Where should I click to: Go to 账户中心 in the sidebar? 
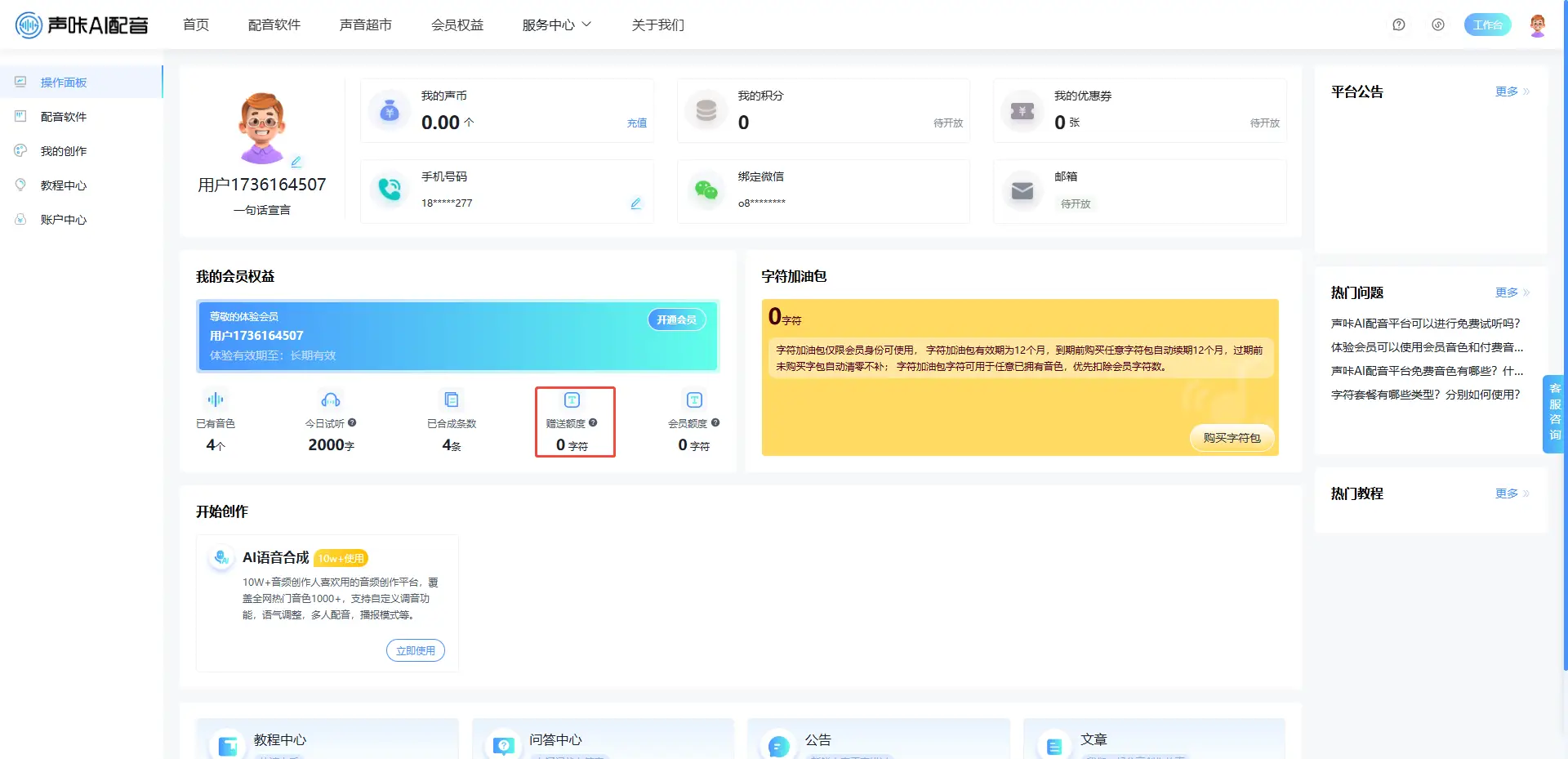(x=64, y=220)
